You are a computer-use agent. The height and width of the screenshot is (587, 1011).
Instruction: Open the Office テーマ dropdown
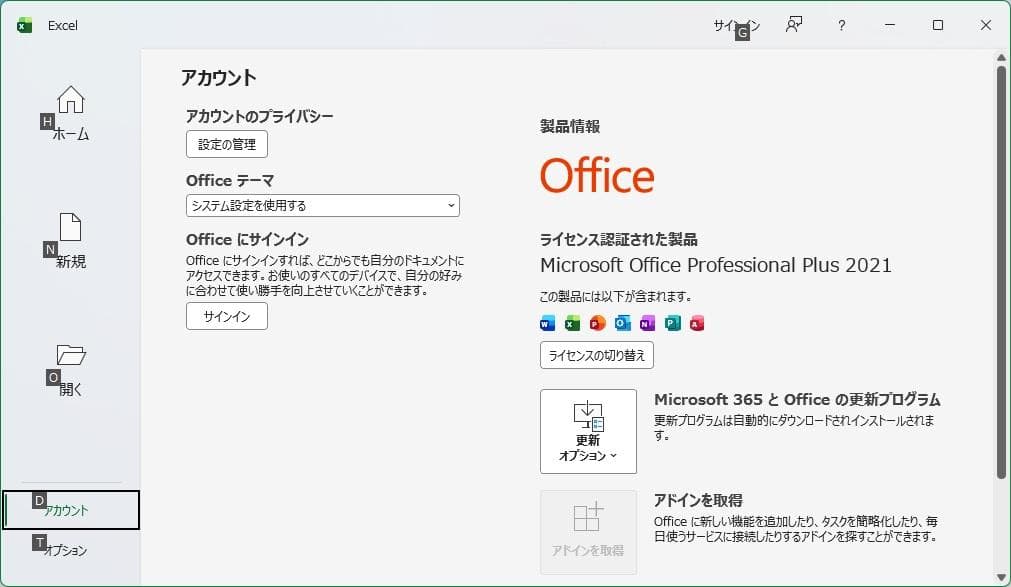coord(322,205)
